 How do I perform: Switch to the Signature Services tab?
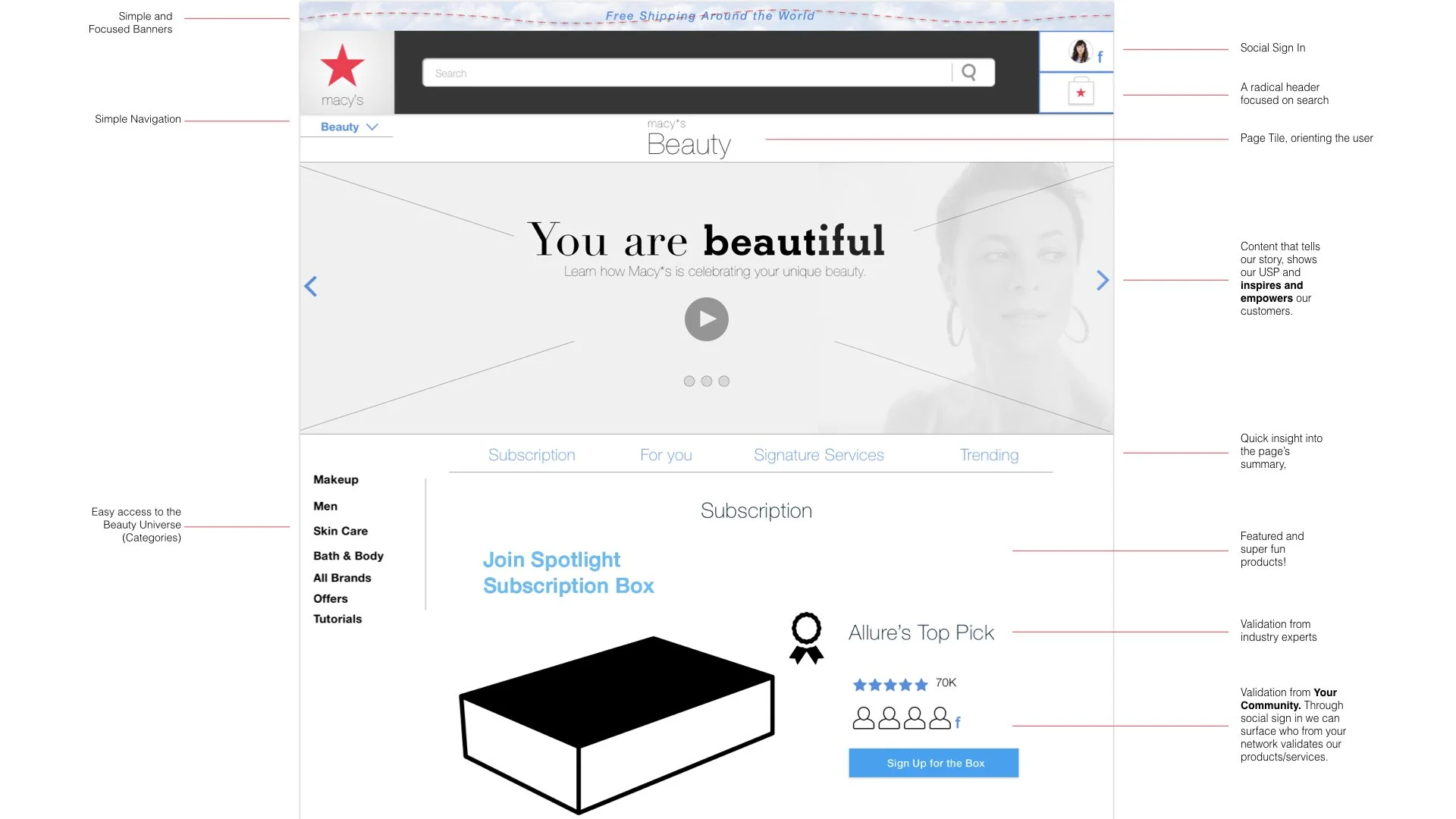point(818,455)
